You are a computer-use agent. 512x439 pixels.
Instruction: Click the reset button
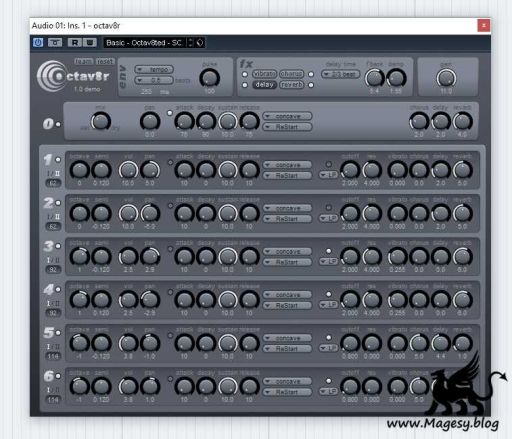coord(105,61)
